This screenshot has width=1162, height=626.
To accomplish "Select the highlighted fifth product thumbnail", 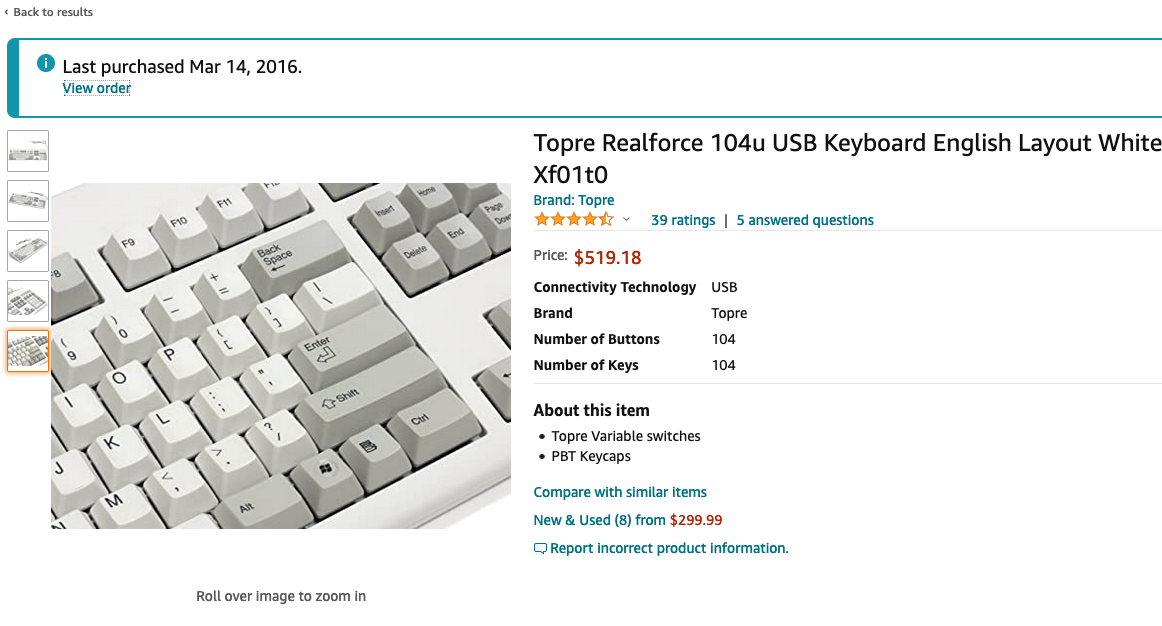I will coord(28,351).
